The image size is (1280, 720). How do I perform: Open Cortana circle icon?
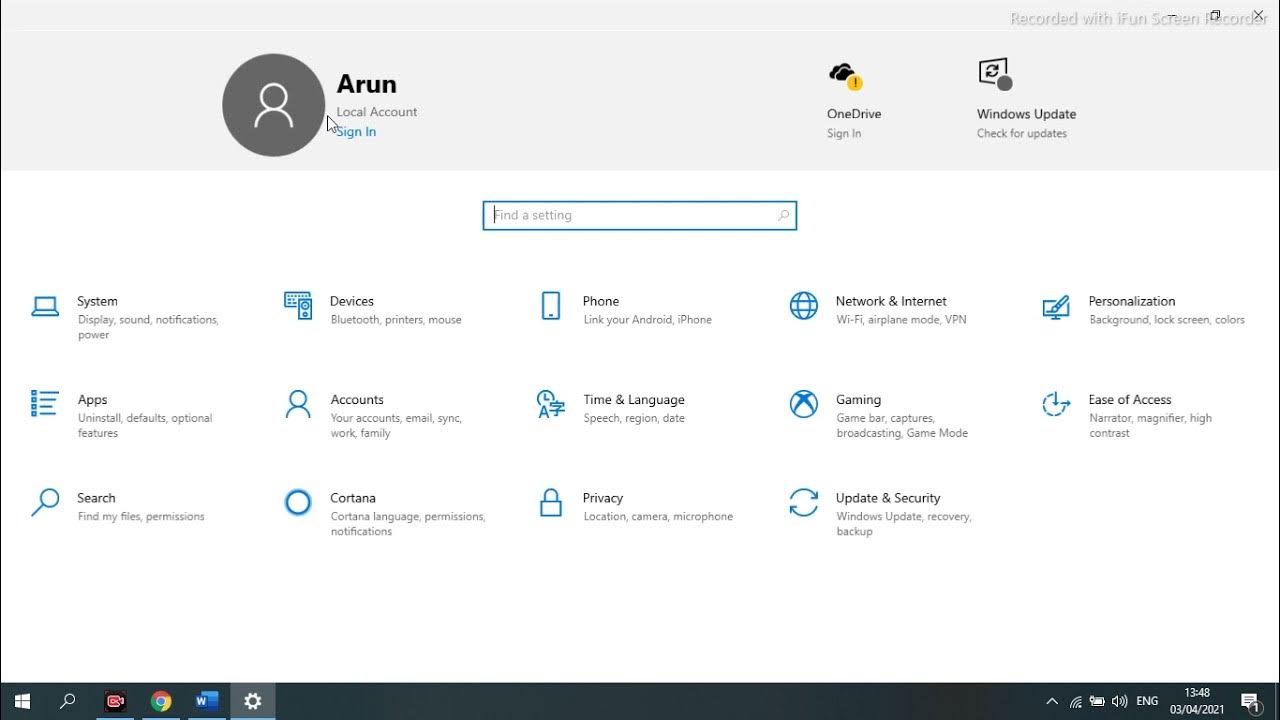point(298,502)
